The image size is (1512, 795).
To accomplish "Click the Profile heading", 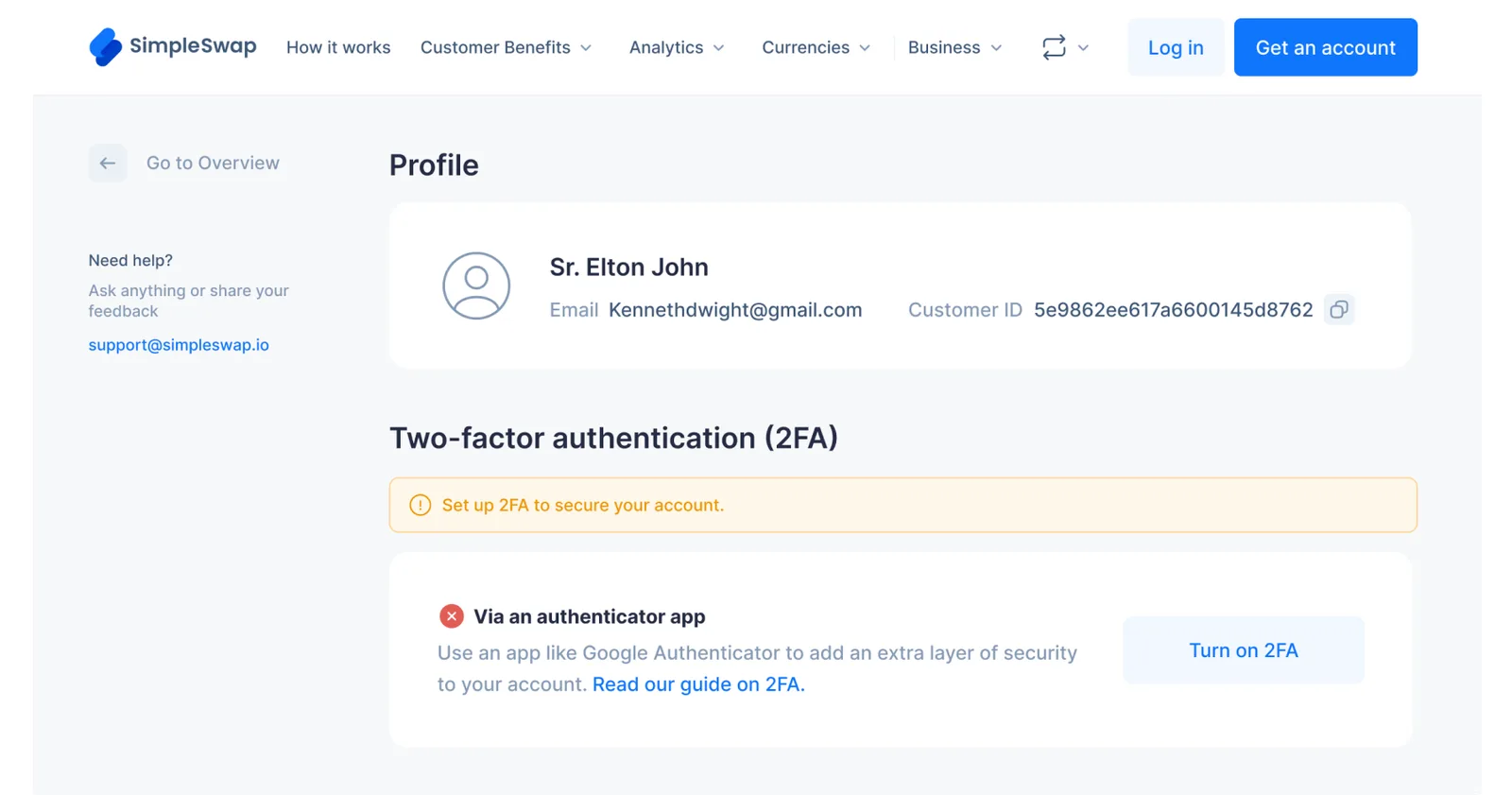I will (434, 165).
